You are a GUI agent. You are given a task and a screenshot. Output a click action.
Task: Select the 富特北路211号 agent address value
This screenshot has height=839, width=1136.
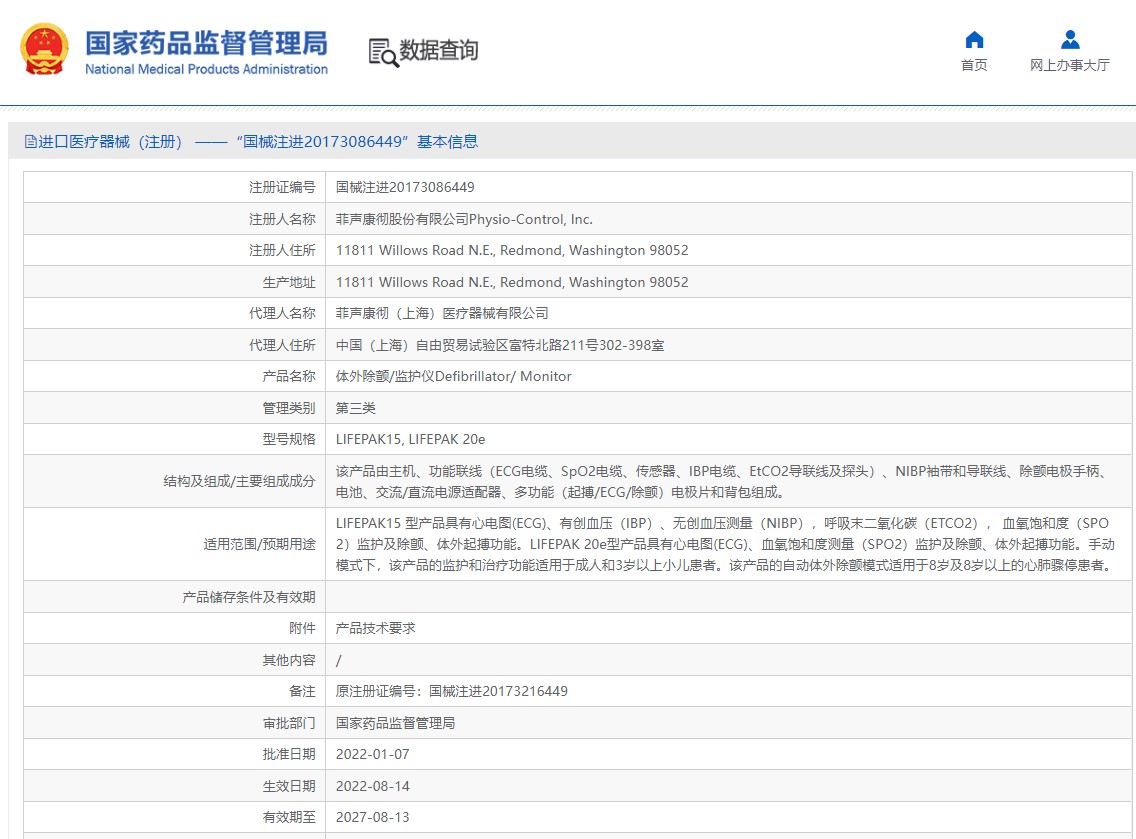tap(500, 345)
